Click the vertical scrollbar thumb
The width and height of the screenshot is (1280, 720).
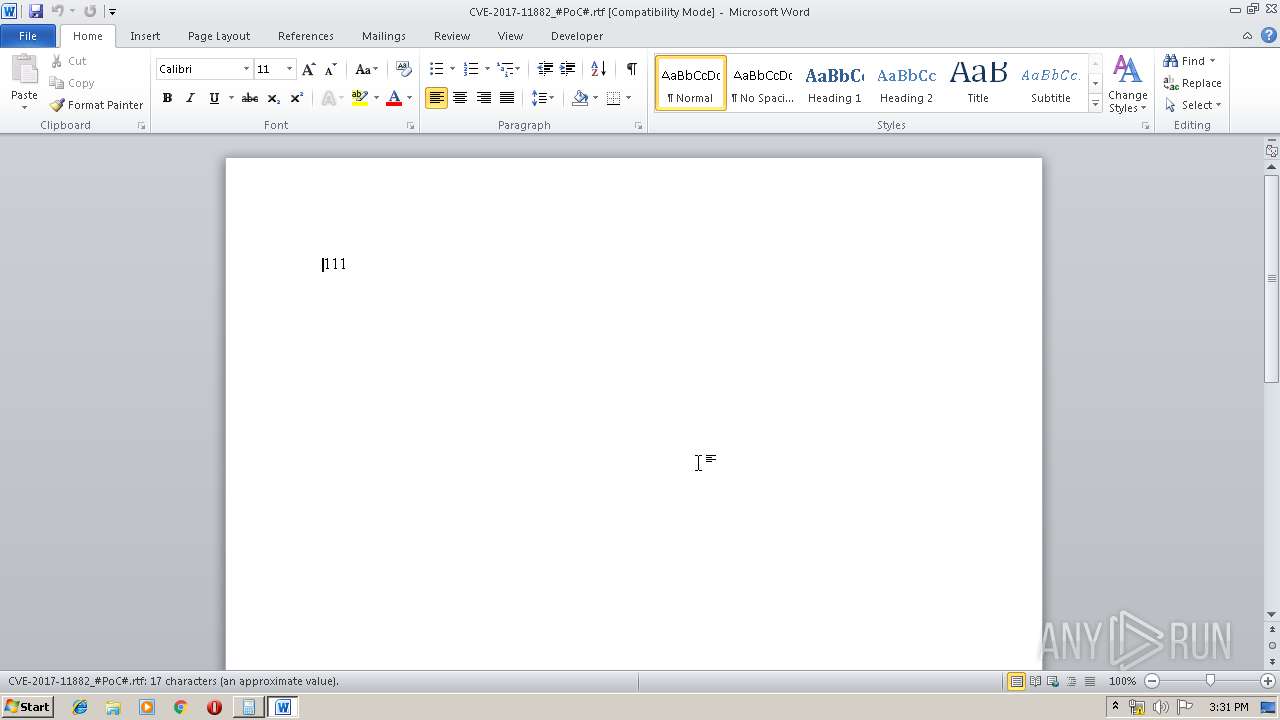pyautogui.click(x=1271, y=279)
